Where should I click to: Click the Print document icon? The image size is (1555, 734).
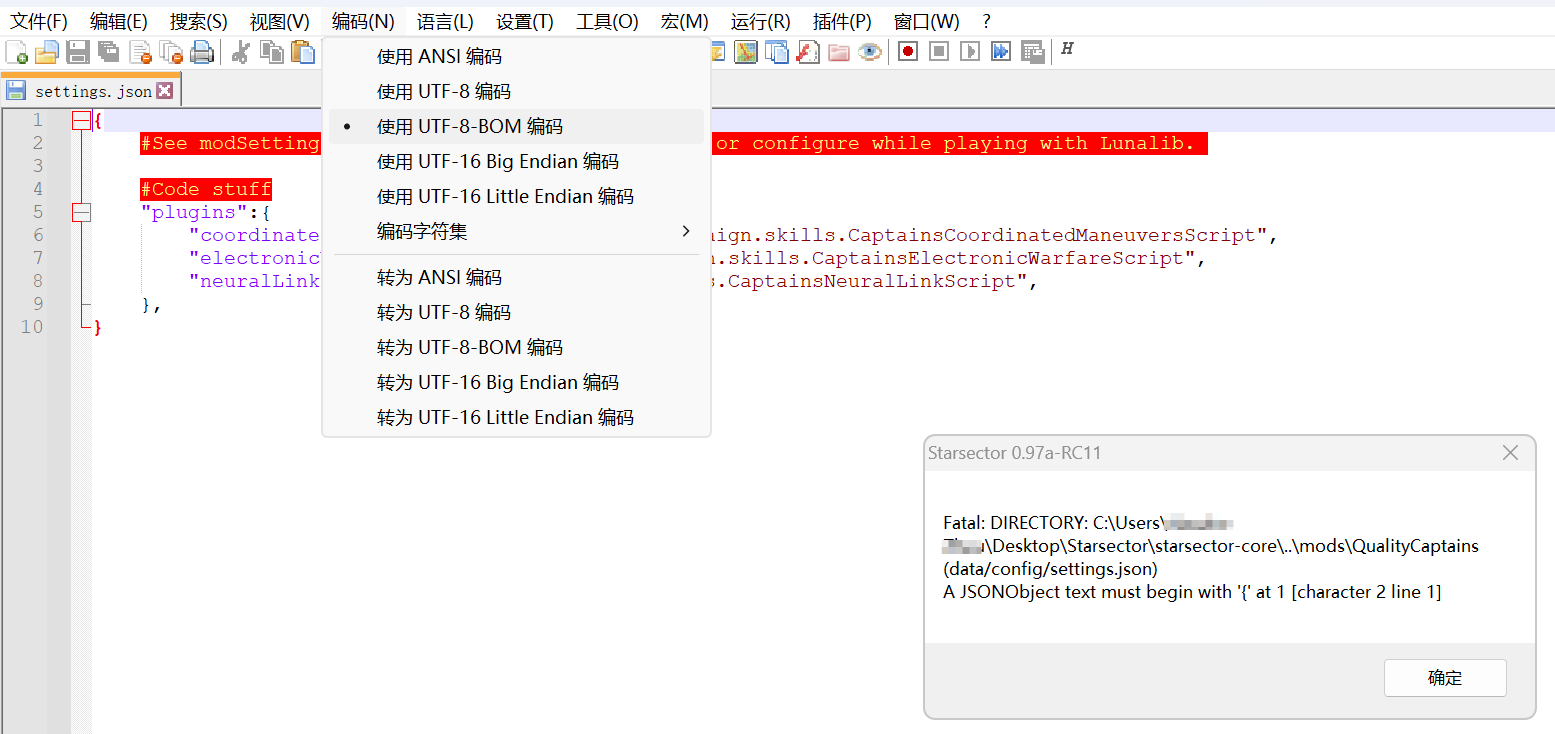(x=202, y=52)
